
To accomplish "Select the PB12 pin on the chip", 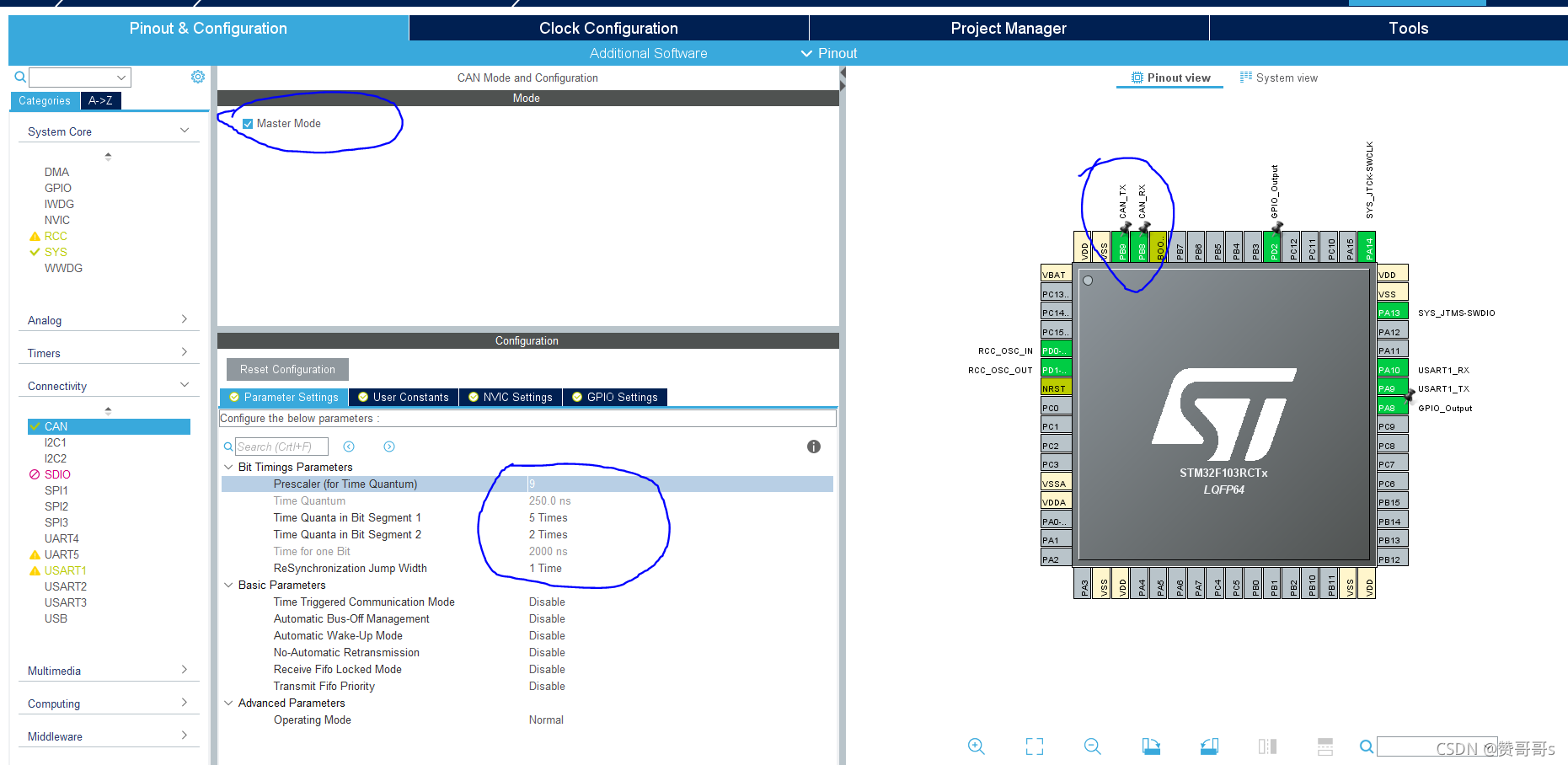I will tap(1393, 559).
